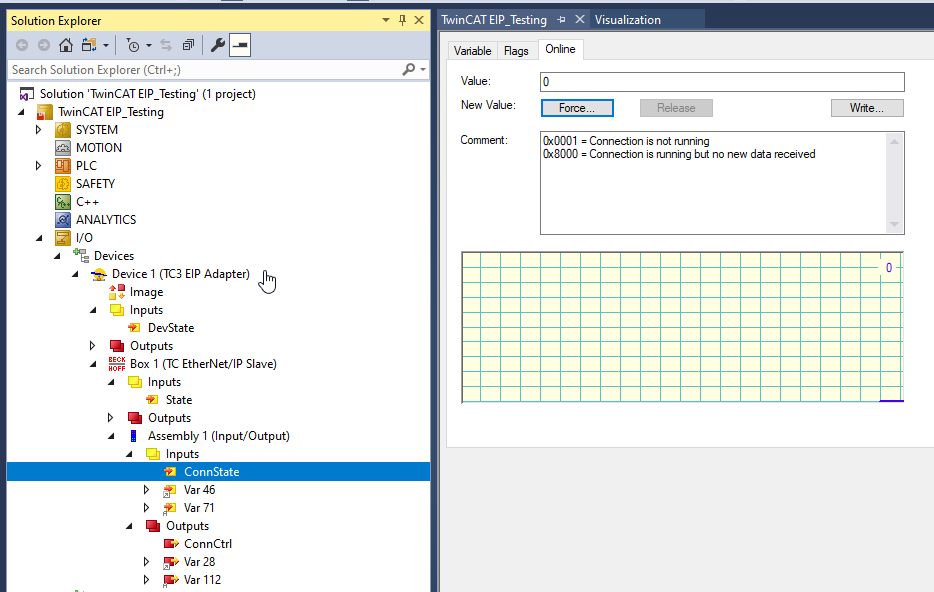Click the Write... button
This screenshot has height=592, width=934.
867,108
